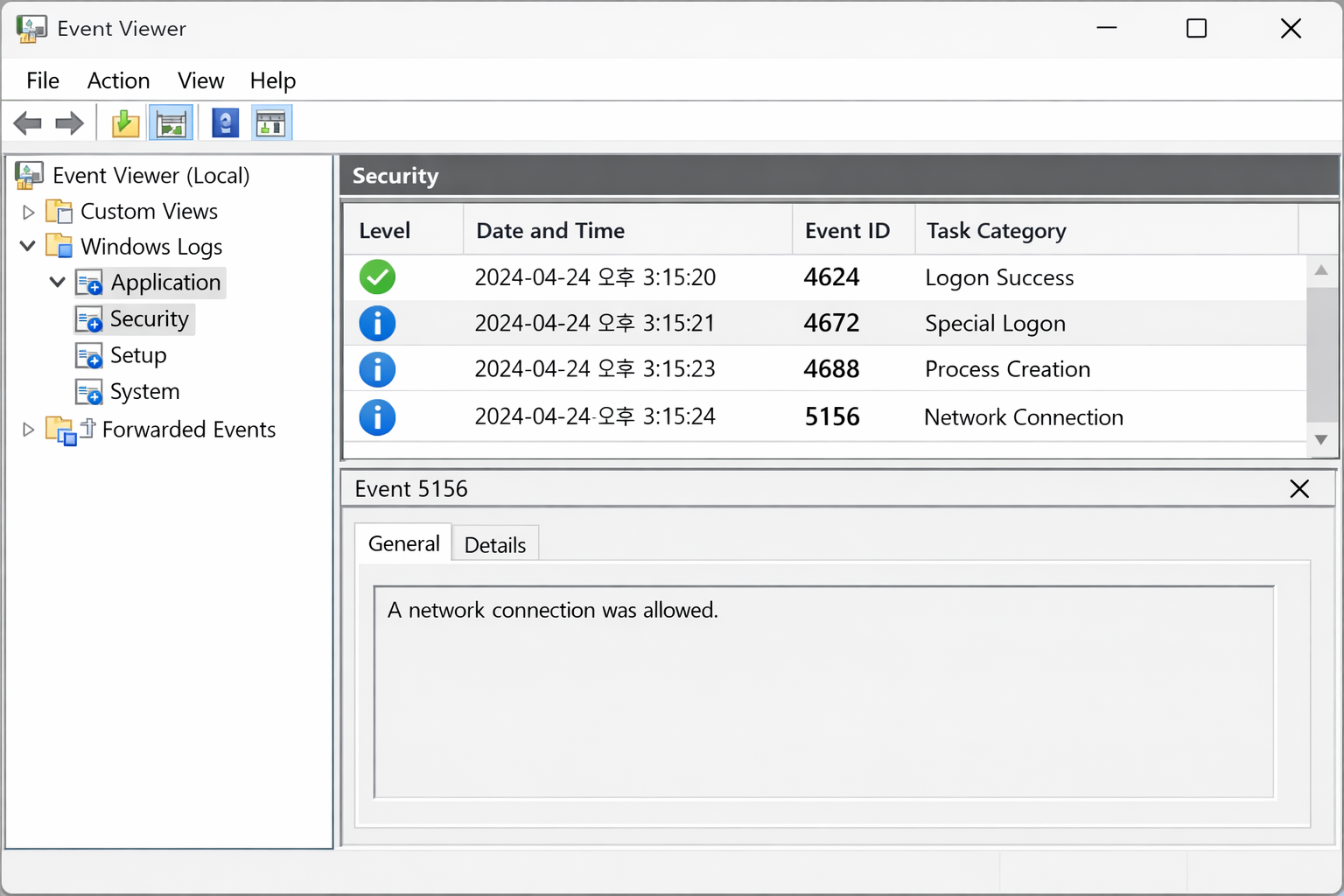This screenshot has width=1344, height=896.
Task: Click the event list scroll down arrow
Action: point(1321,440)
